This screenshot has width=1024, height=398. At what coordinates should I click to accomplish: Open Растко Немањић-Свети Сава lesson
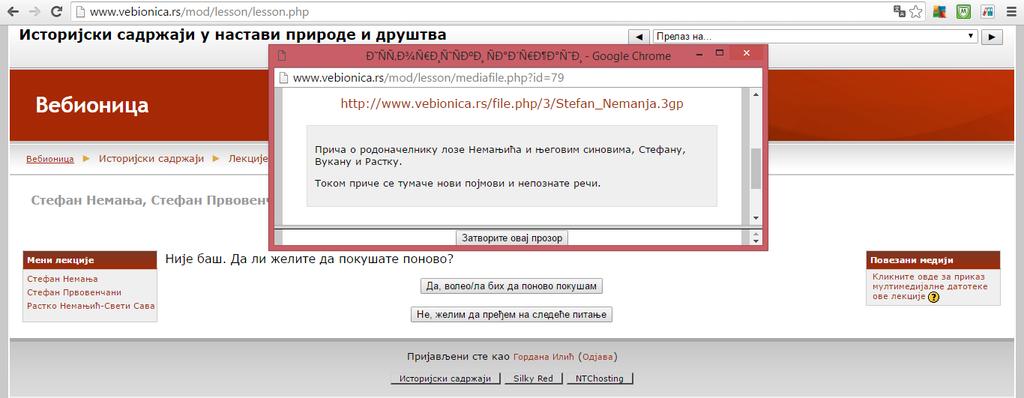[x=91, y=306]
